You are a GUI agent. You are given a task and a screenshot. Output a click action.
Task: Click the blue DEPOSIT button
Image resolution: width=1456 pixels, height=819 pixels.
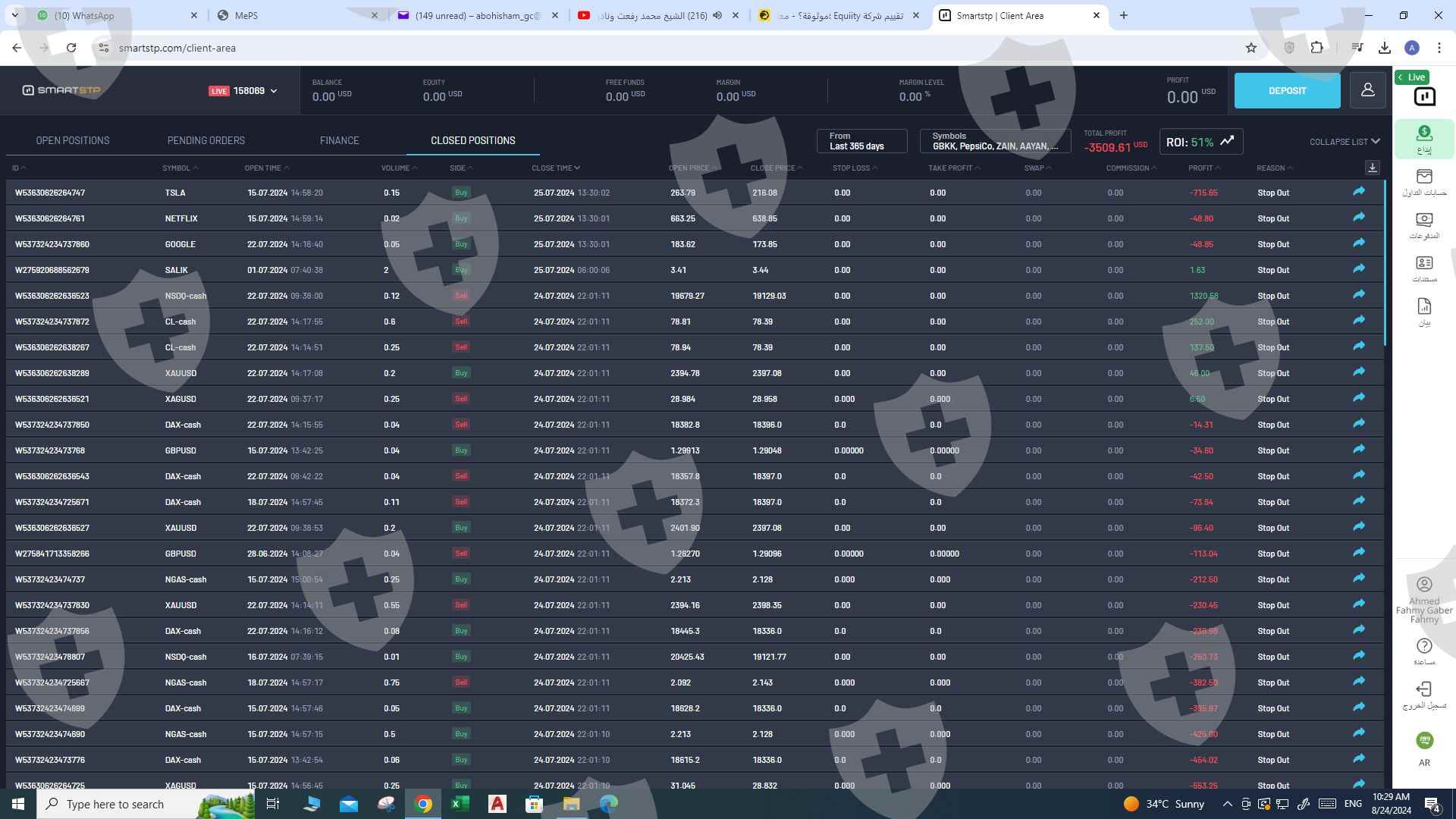point(1286,91)
